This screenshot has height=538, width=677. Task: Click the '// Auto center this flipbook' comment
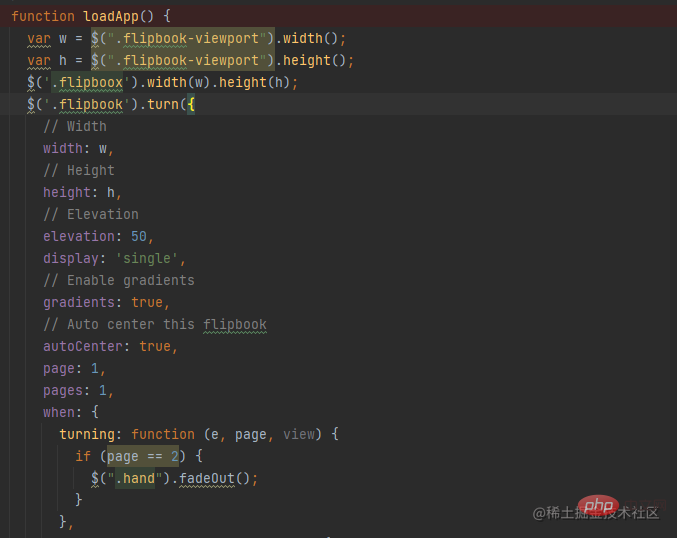(154, 324)
